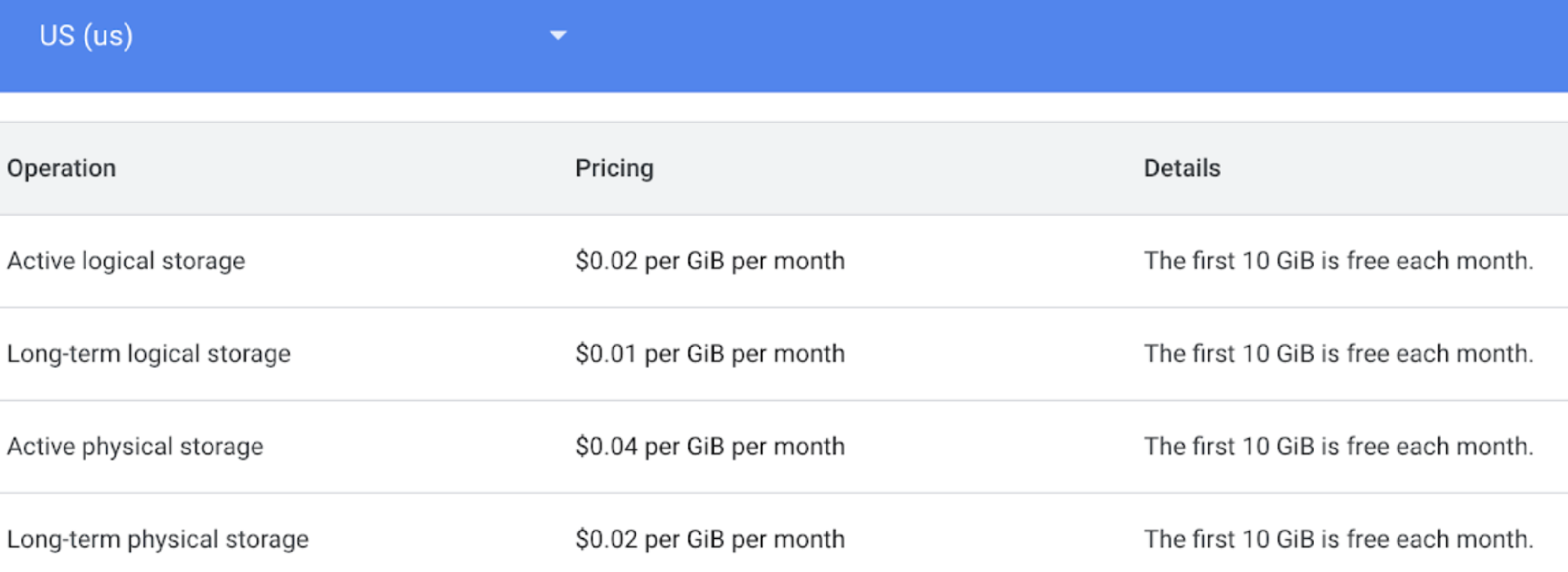
Task: Select the Long-term logical storage row label
Action: (x=148, y=354)
